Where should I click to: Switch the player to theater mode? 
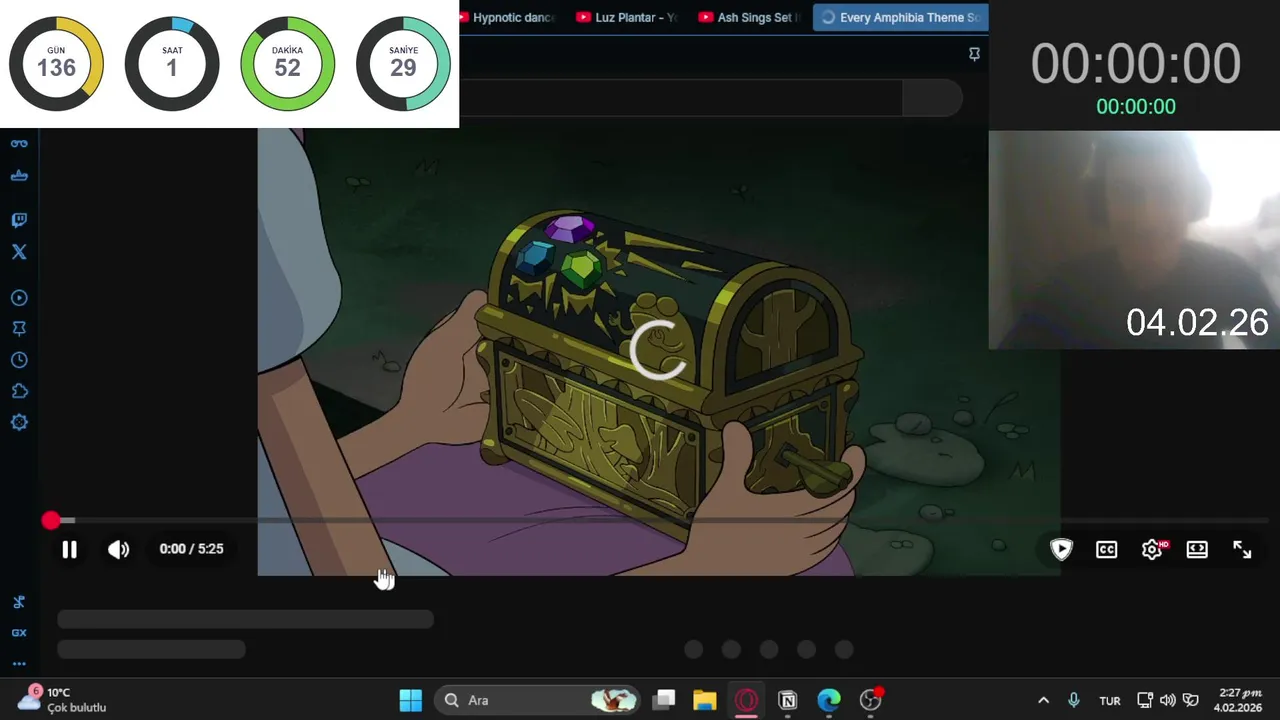click(x=1197, y=549)
